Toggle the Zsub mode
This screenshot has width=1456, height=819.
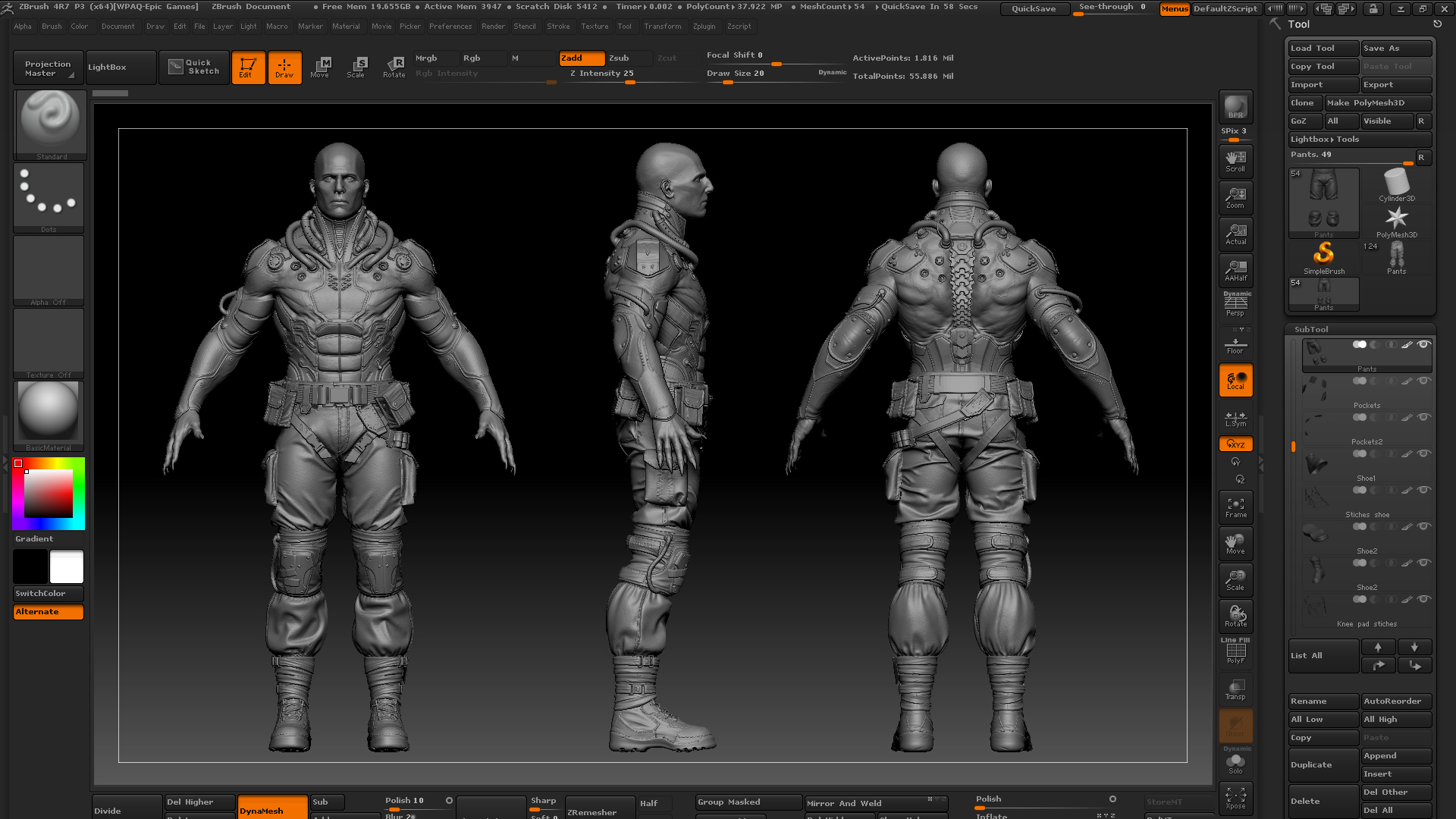coord(628,58)
